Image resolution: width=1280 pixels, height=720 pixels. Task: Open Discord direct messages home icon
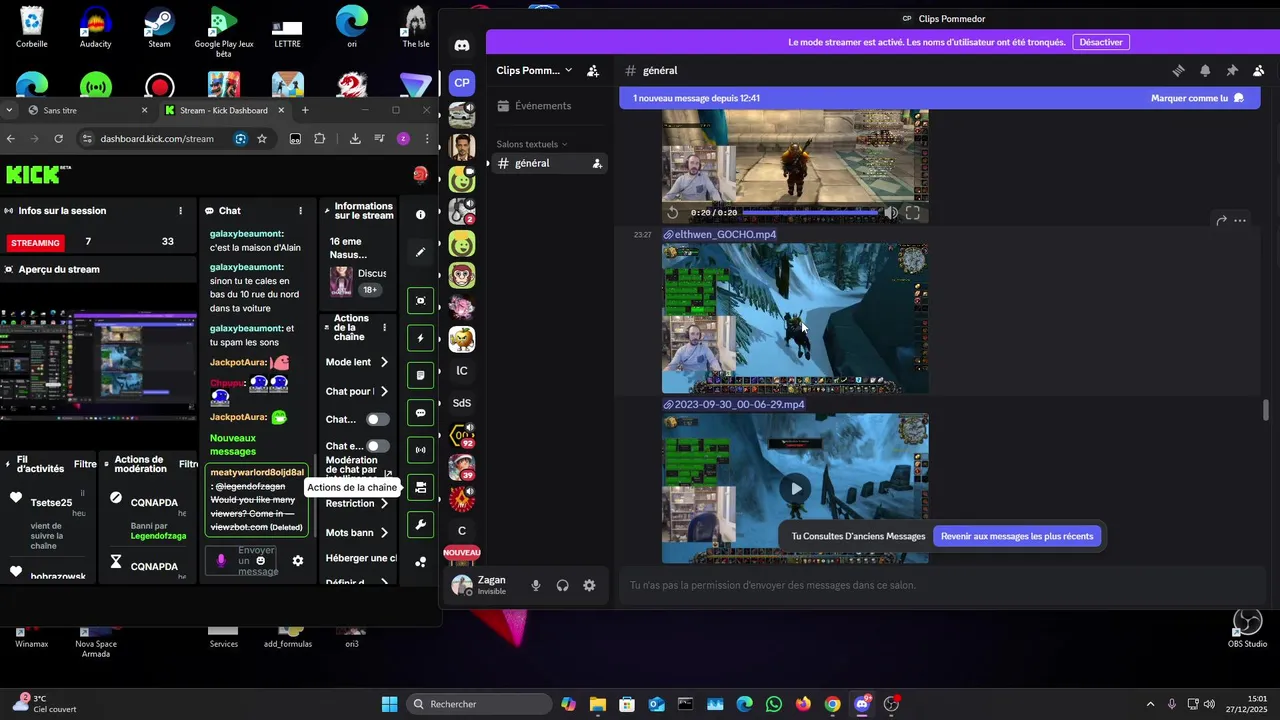tap(462, 45)
